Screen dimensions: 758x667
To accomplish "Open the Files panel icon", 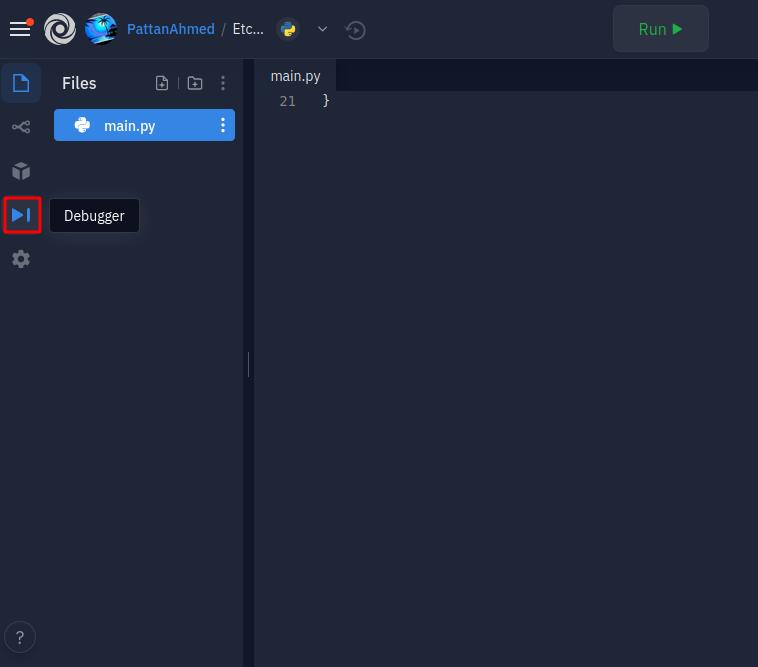I will (21, 83).
